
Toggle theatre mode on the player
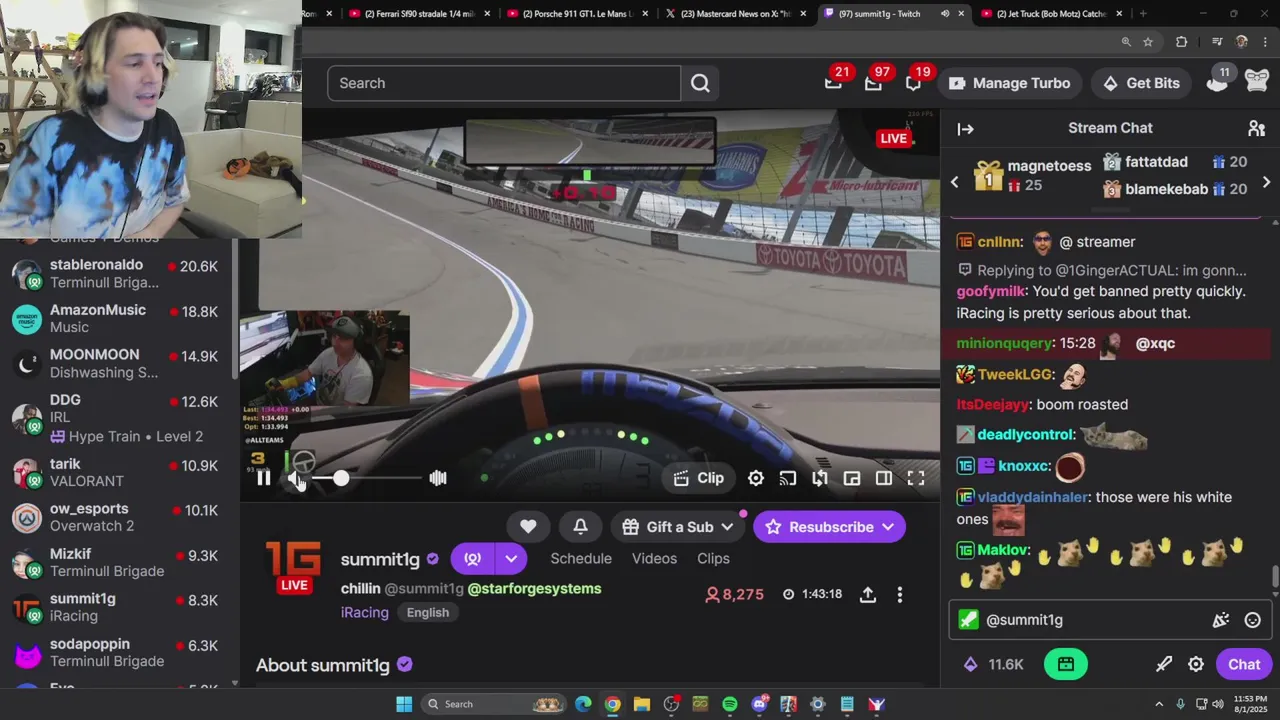[884, 478]
